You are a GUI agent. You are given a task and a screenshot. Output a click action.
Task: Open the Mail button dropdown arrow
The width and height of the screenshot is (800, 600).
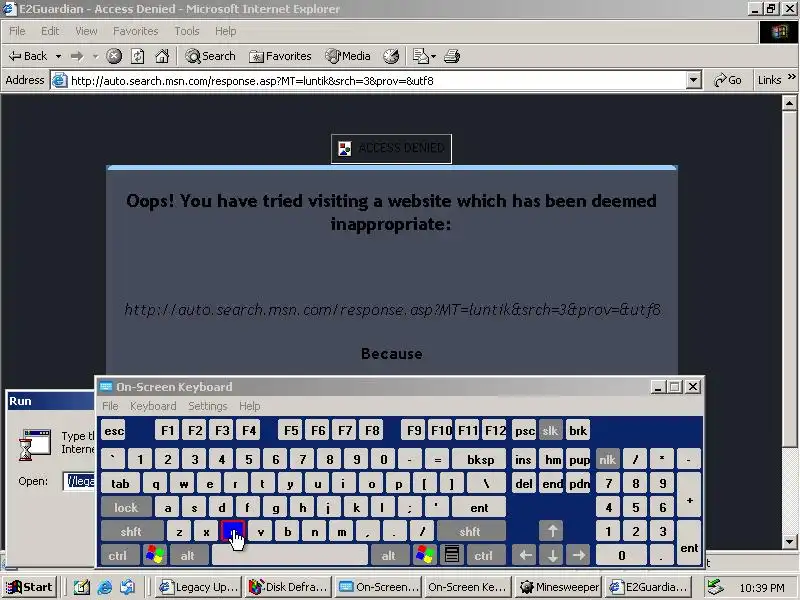coord(434,56)
